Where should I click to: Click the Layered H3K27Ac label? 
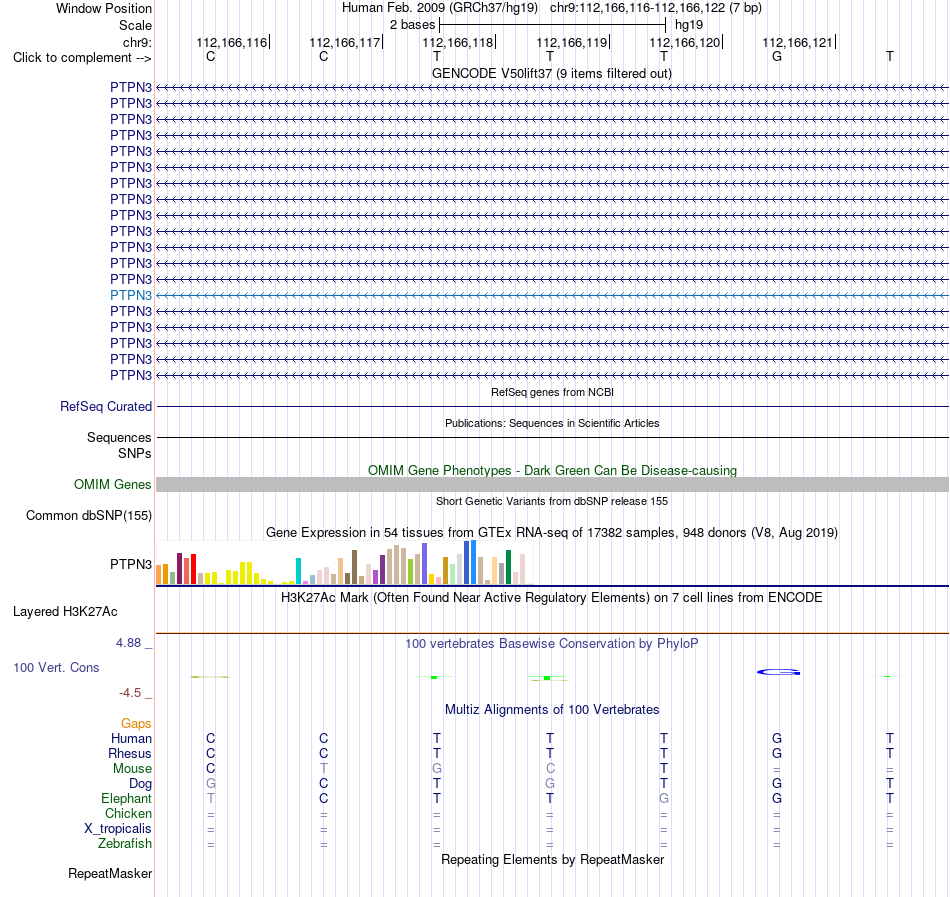(65, 611)
